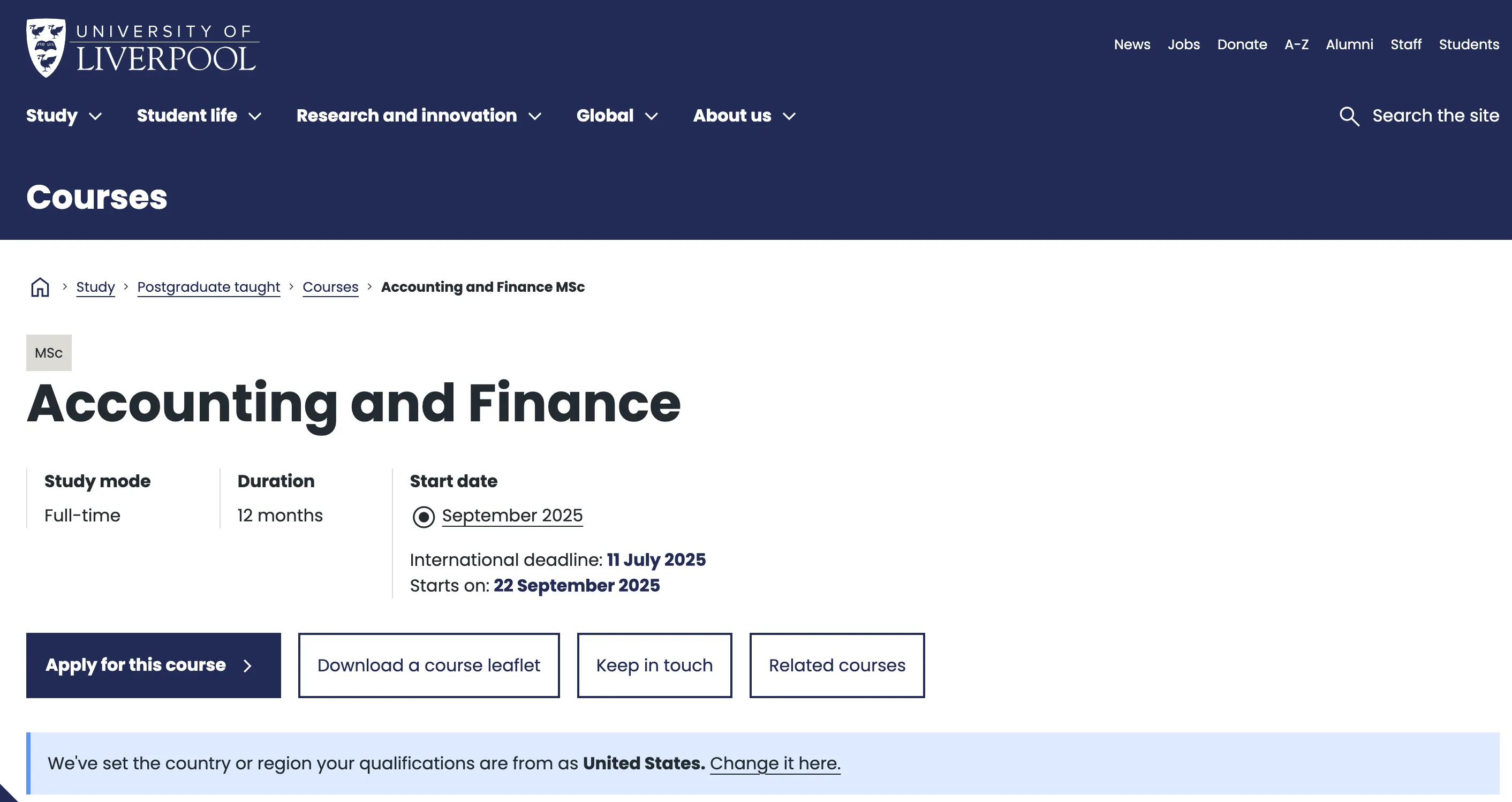Select the September 2025 start date radio
This screenshot has width=1512, height=802.
click(x=423, y=517)
